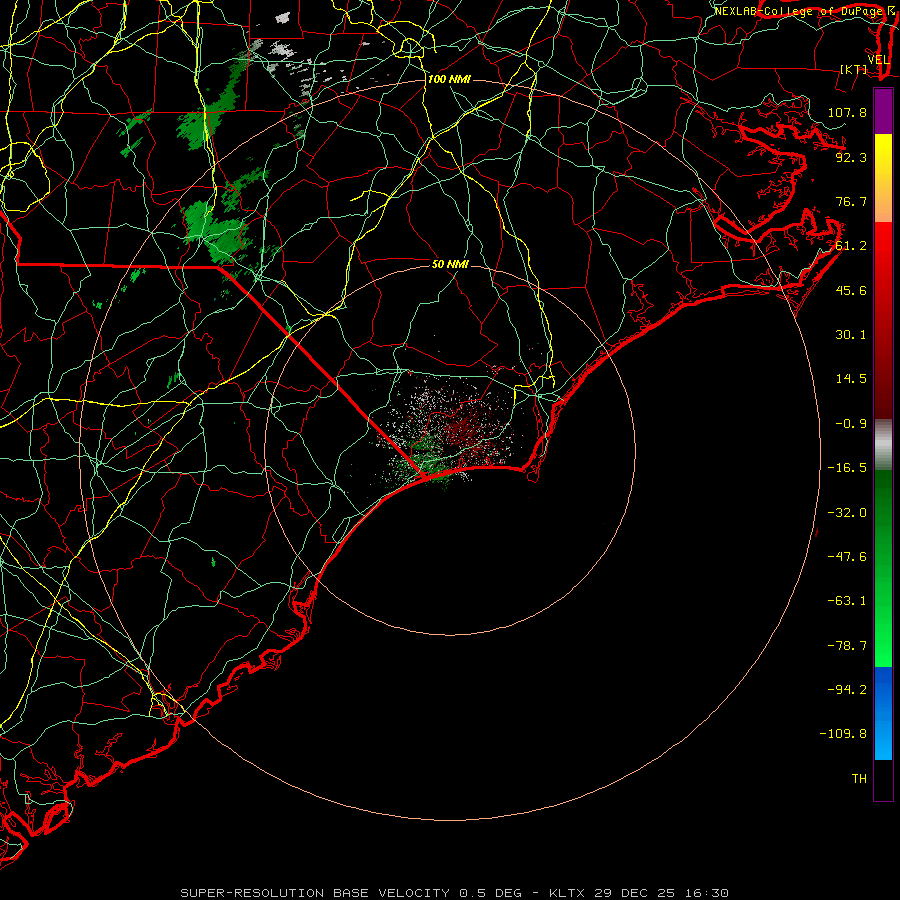Click the -0.9 velocity scale value
Viewport: 900px width, 900px height.
click(851, 424)
